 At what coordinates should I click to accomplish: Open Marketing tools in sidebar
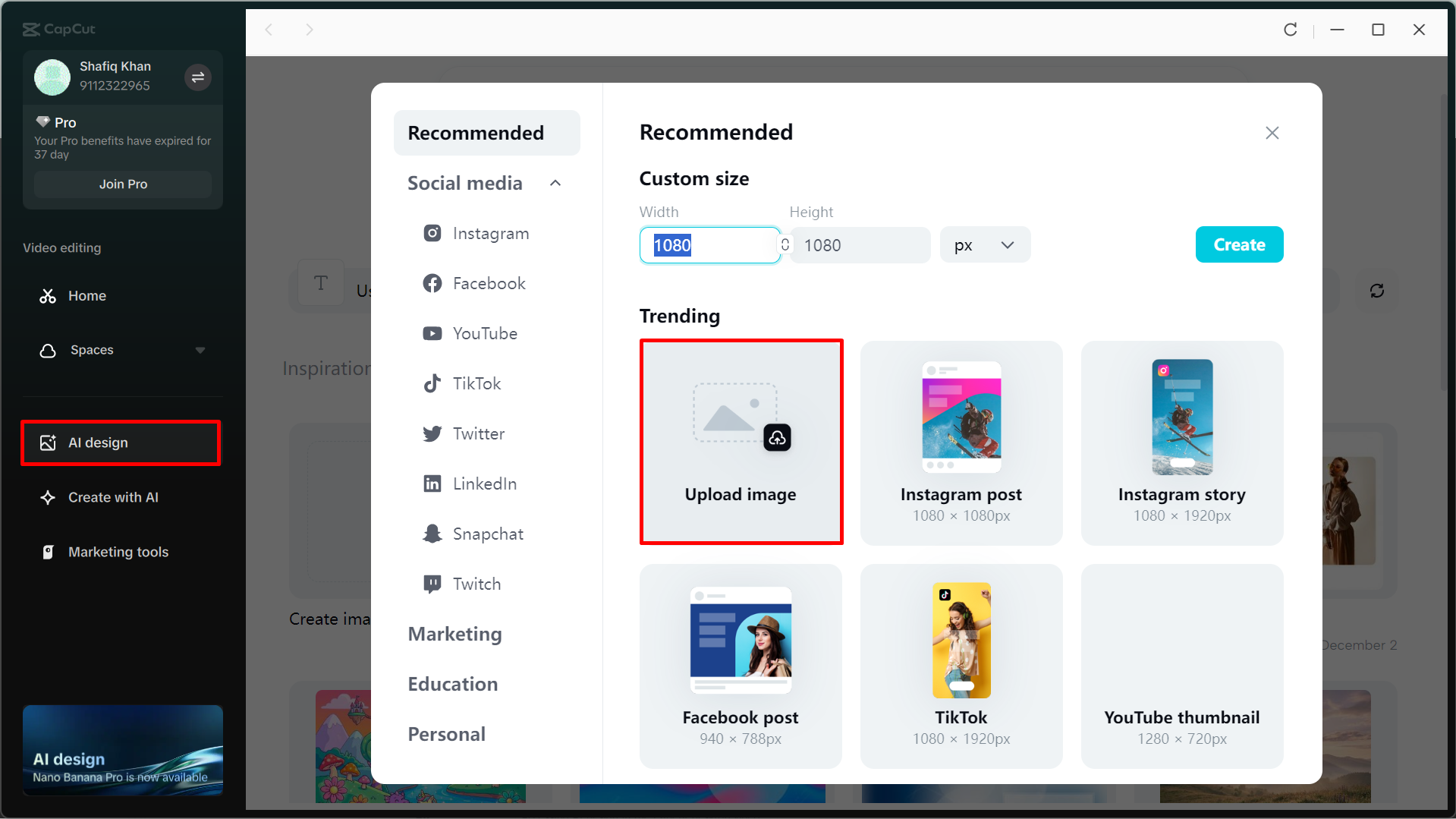coord(118,552)
